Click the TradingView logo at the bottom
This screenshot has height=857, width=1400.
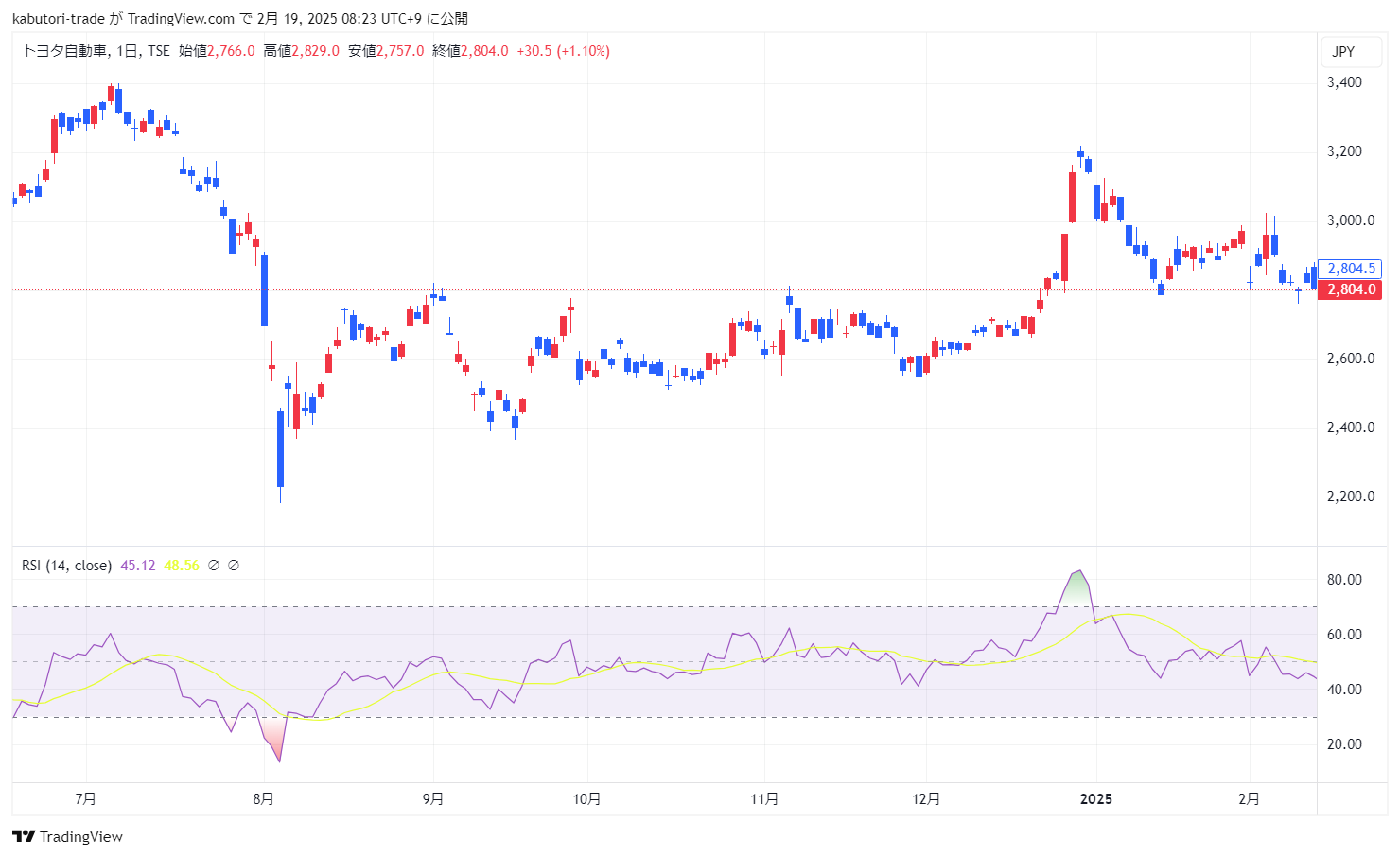67,836
